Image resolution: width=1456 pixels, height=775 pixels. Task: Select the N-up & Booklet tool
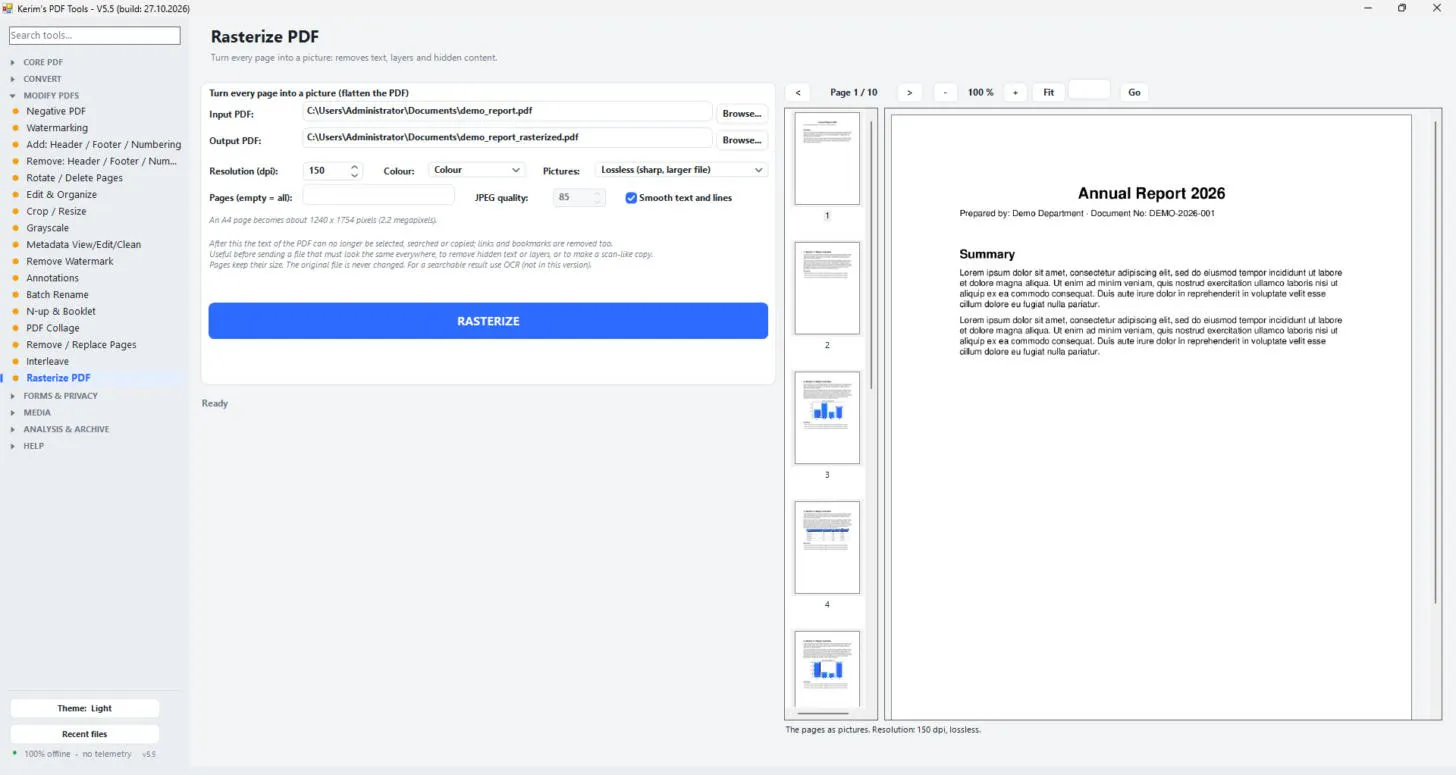click(61, 311)
